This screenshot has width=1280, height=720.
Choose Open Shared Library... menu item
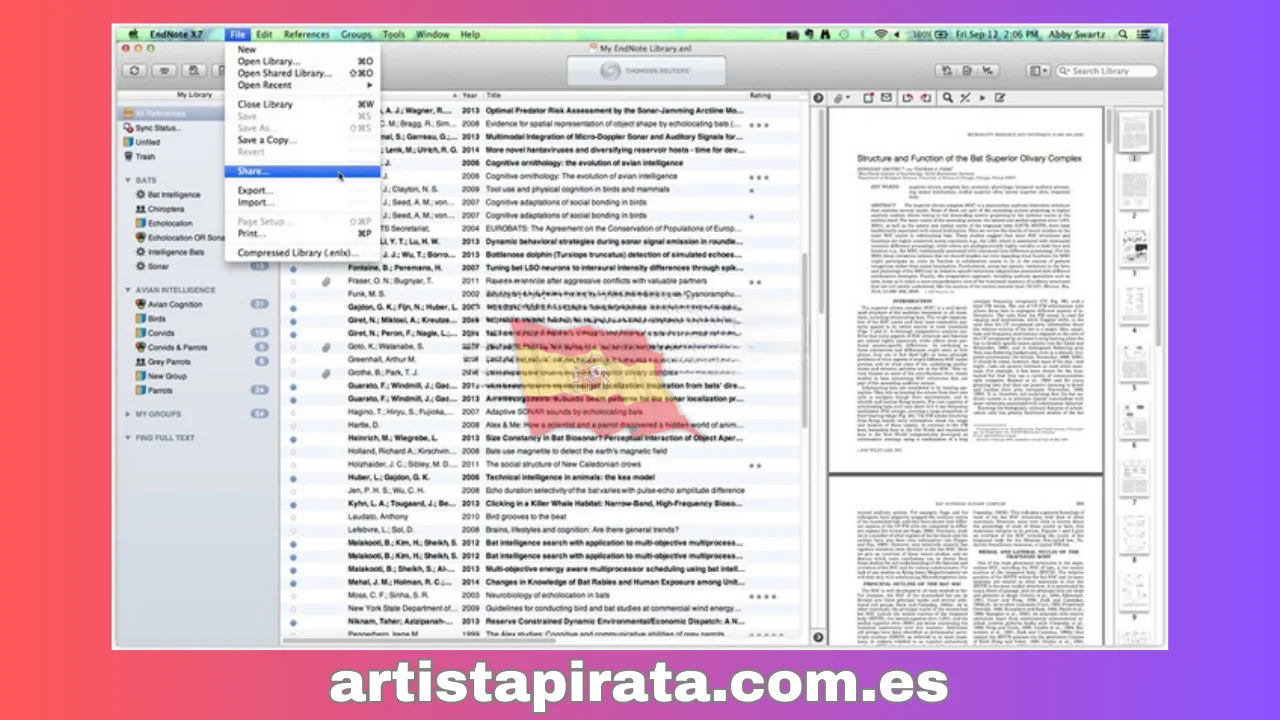click(x=302, y=73)
